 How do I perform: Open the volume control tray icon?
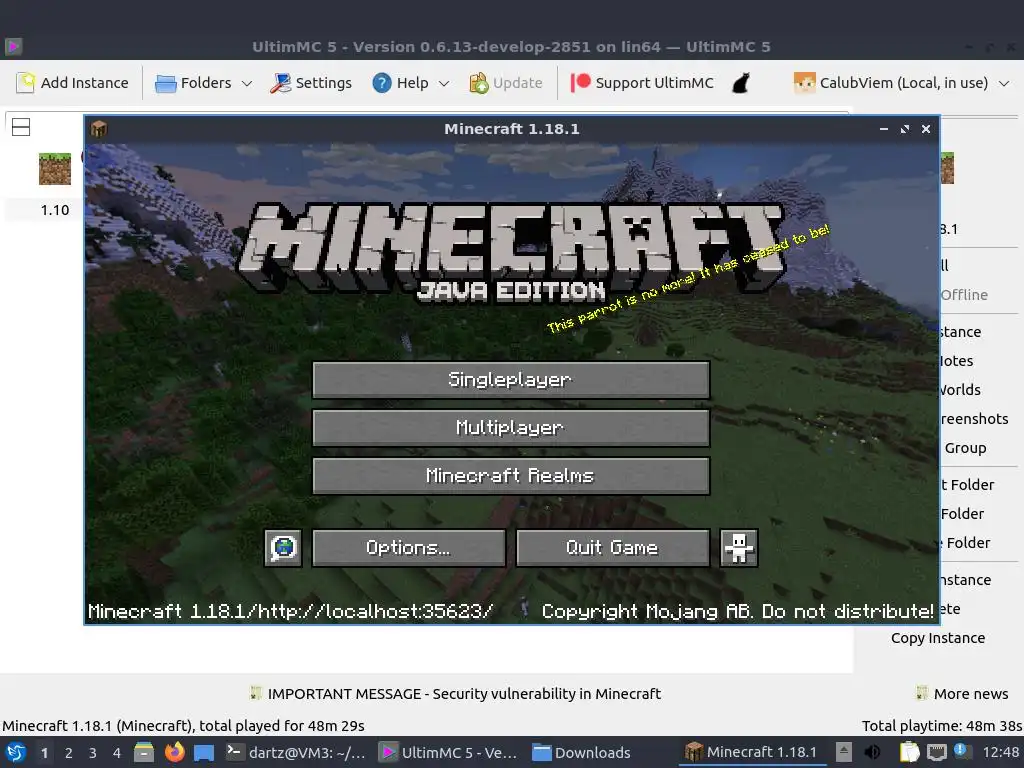[872, 752]
